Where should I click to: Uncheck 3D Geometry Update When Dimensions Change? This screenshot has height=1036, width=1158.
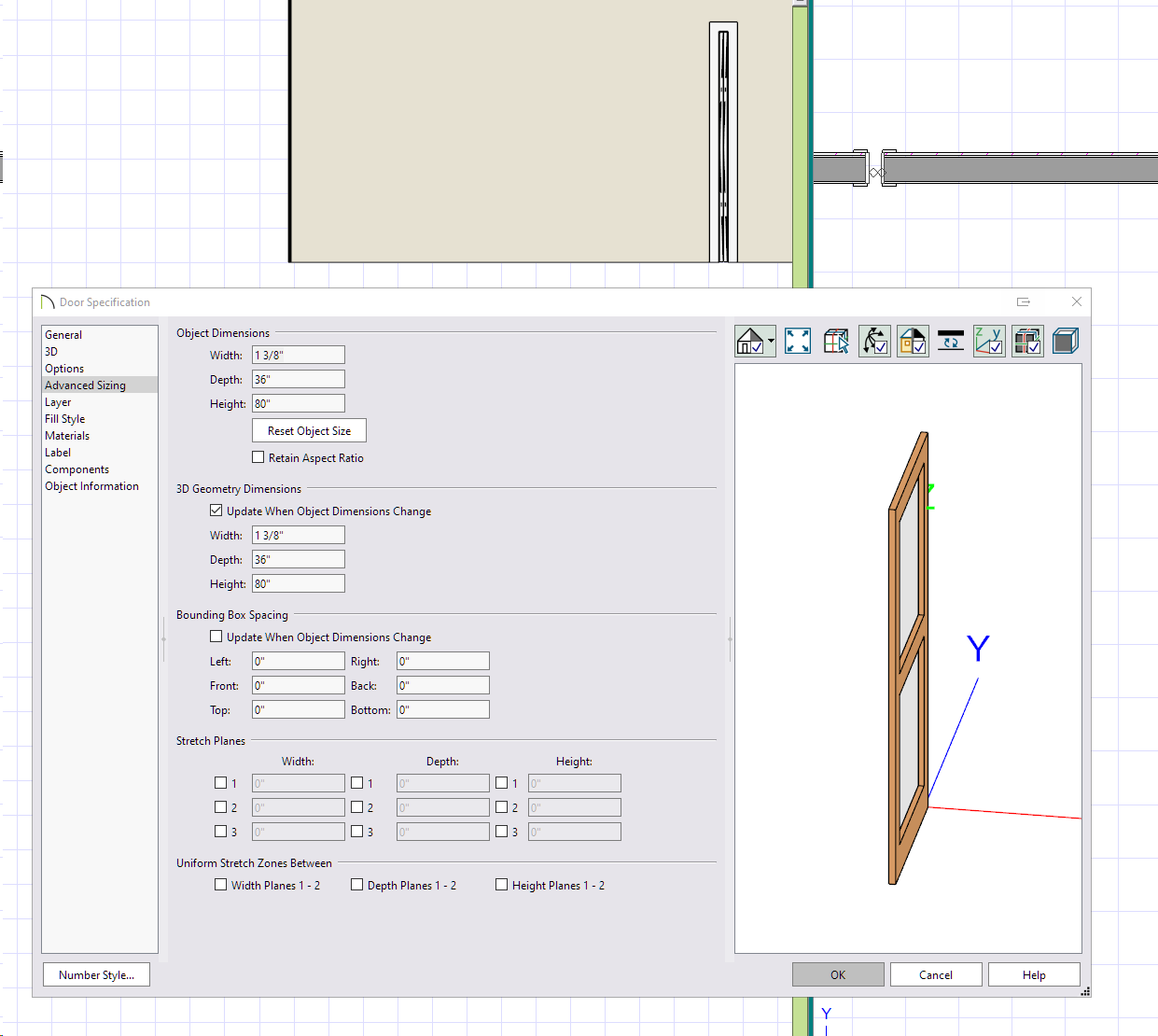click(x=216, y=511)
